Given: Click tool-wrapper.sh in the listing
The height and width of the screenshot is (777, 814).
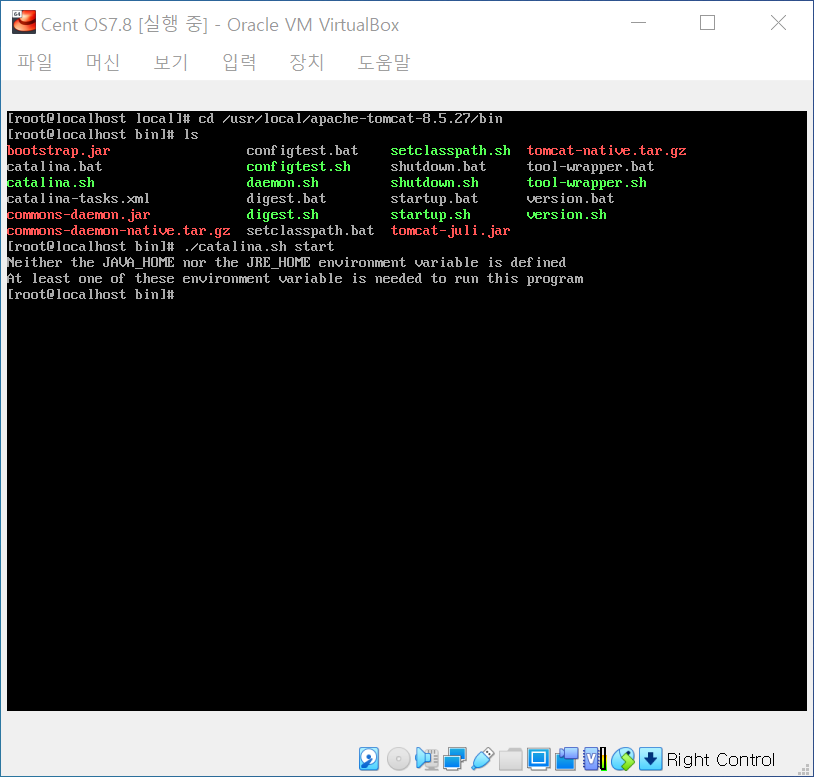Looking at the screenshot, I should (587, 183).
